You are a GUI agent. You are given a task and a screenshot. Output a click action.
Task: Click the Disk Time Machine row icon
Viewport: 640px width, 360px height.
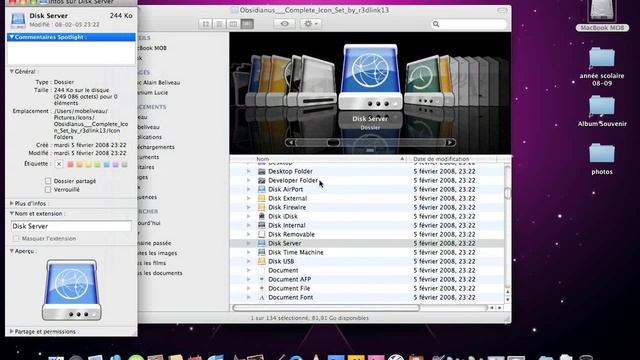point(262,252)
